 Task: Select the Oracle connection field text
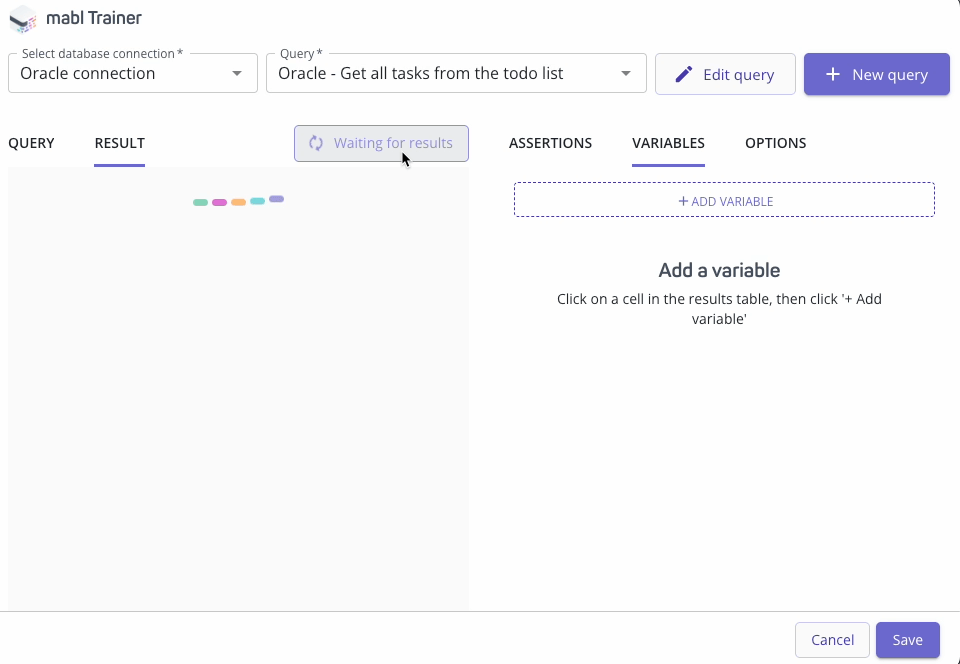[88, 74]
